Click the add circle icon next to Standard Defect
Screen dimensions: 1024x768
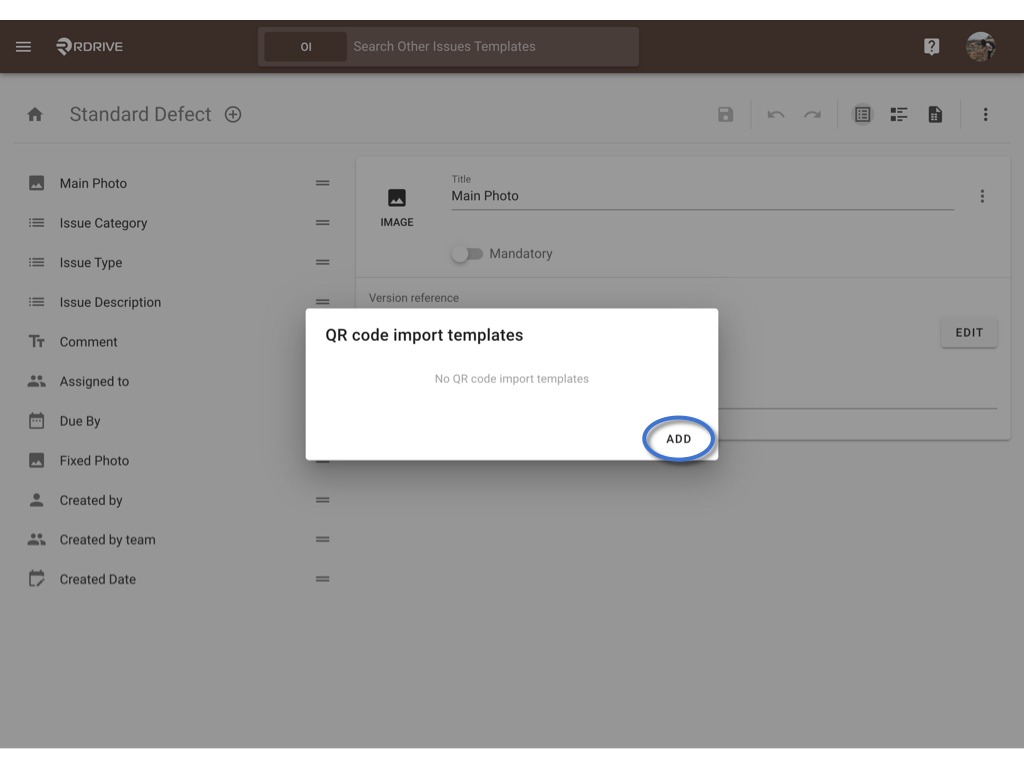(x=233, y=115)
